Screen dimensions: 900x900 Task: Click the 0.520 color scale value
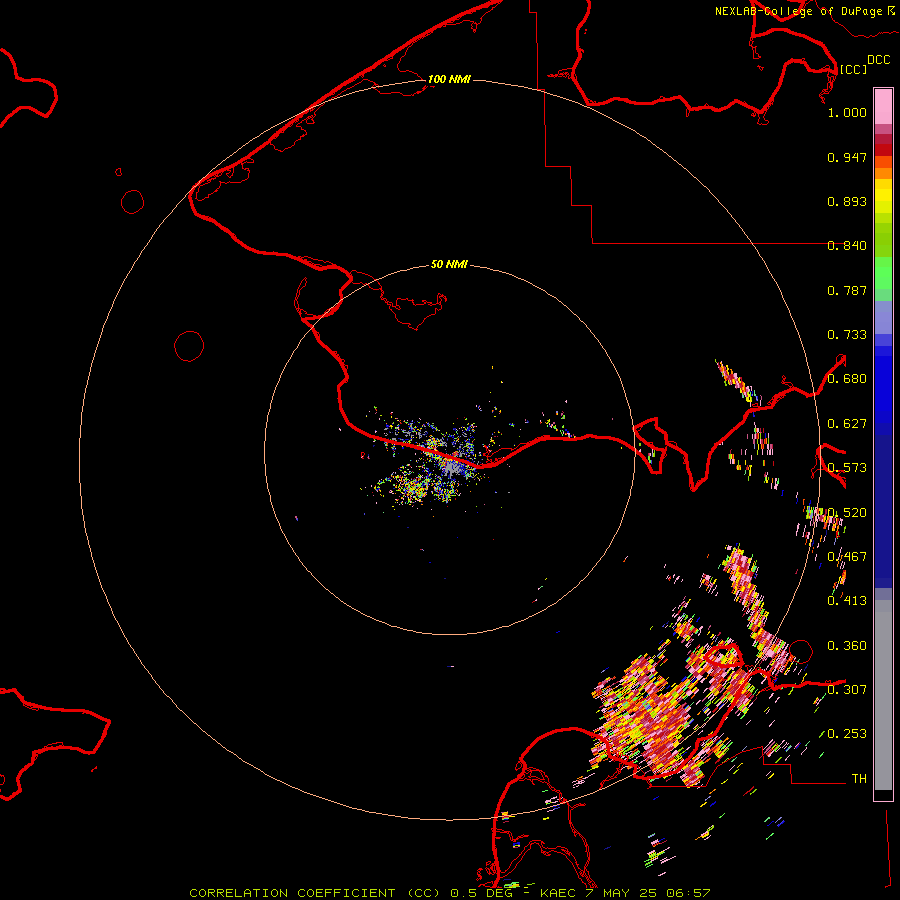click(x=847, y=513)
